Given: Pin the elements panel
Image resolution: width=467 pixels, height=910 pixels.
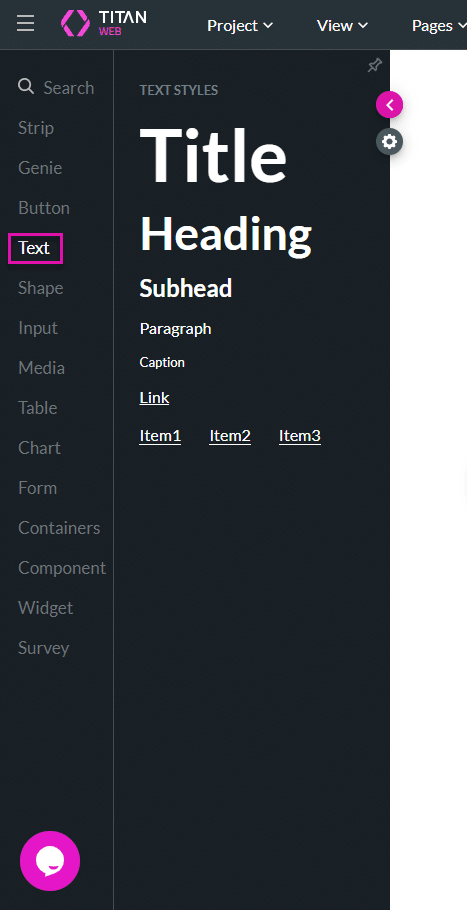Looking at the screenshot, I should (x=375, y=66).
